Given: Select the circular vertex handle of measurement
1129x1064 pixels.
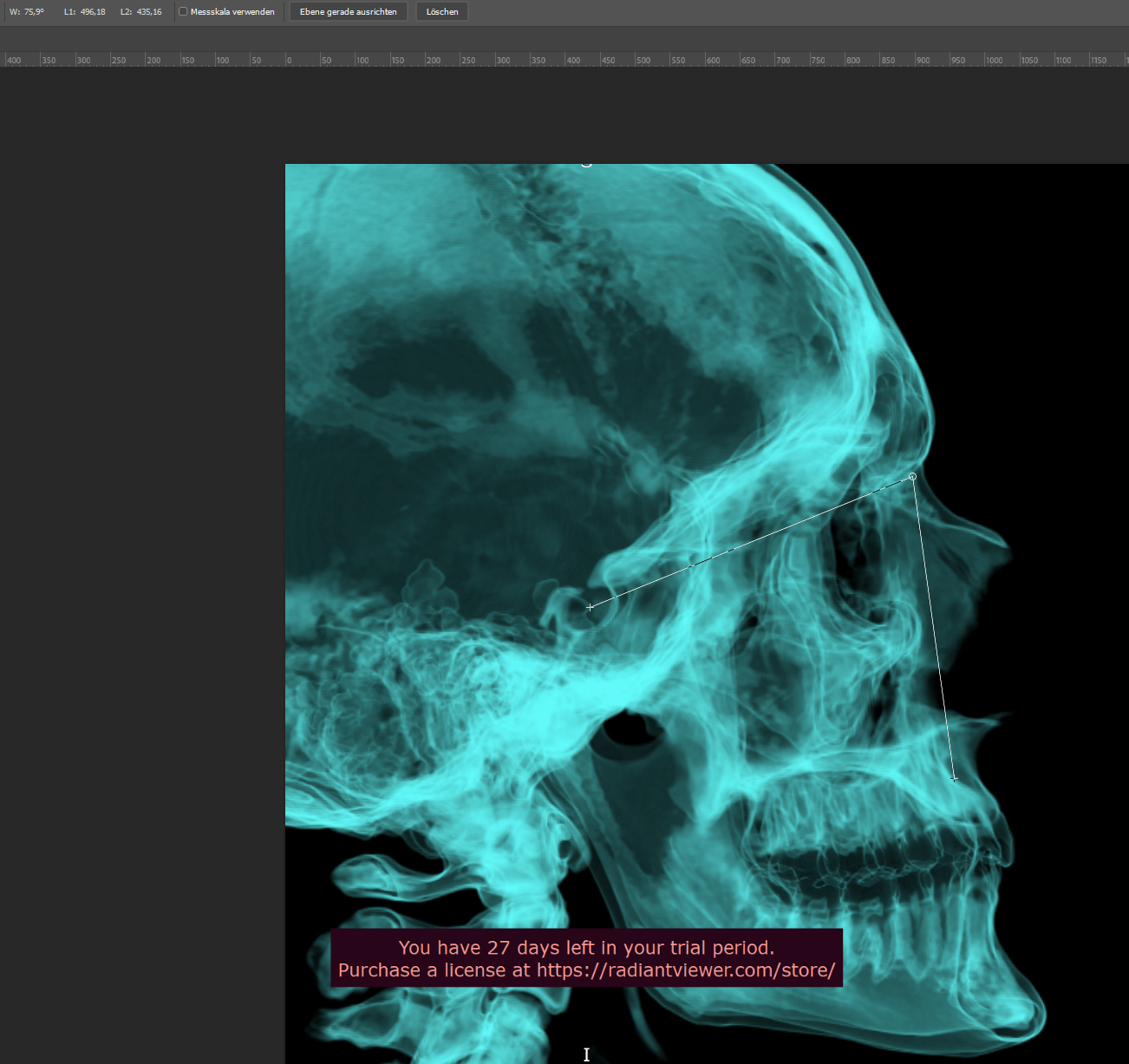Looking at the screenshot, I should point(912,477).
